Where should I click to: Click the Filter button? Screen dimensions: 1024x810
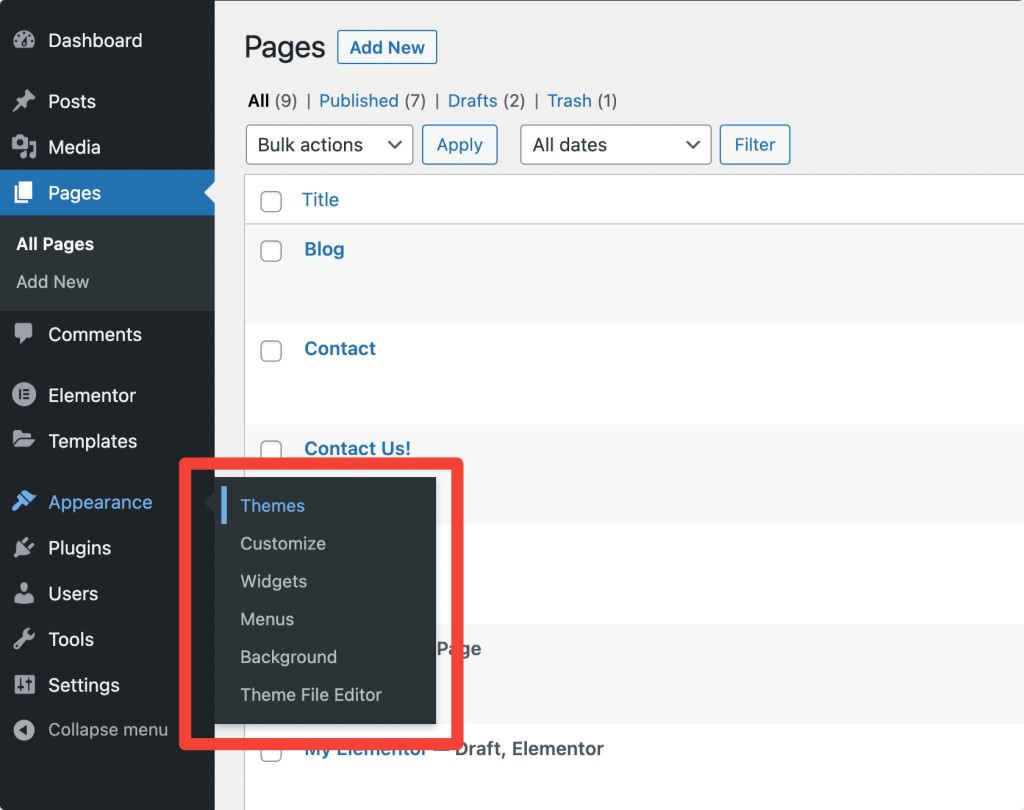tap(754, 144)
